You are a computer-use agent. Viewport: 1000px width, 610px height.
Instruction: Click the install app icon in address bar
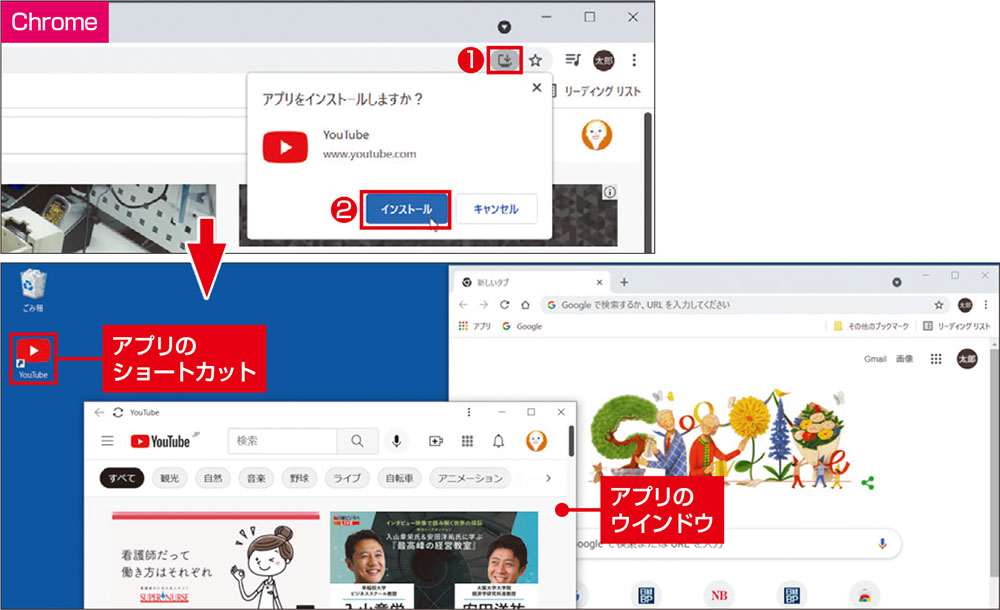coord(504,60)
